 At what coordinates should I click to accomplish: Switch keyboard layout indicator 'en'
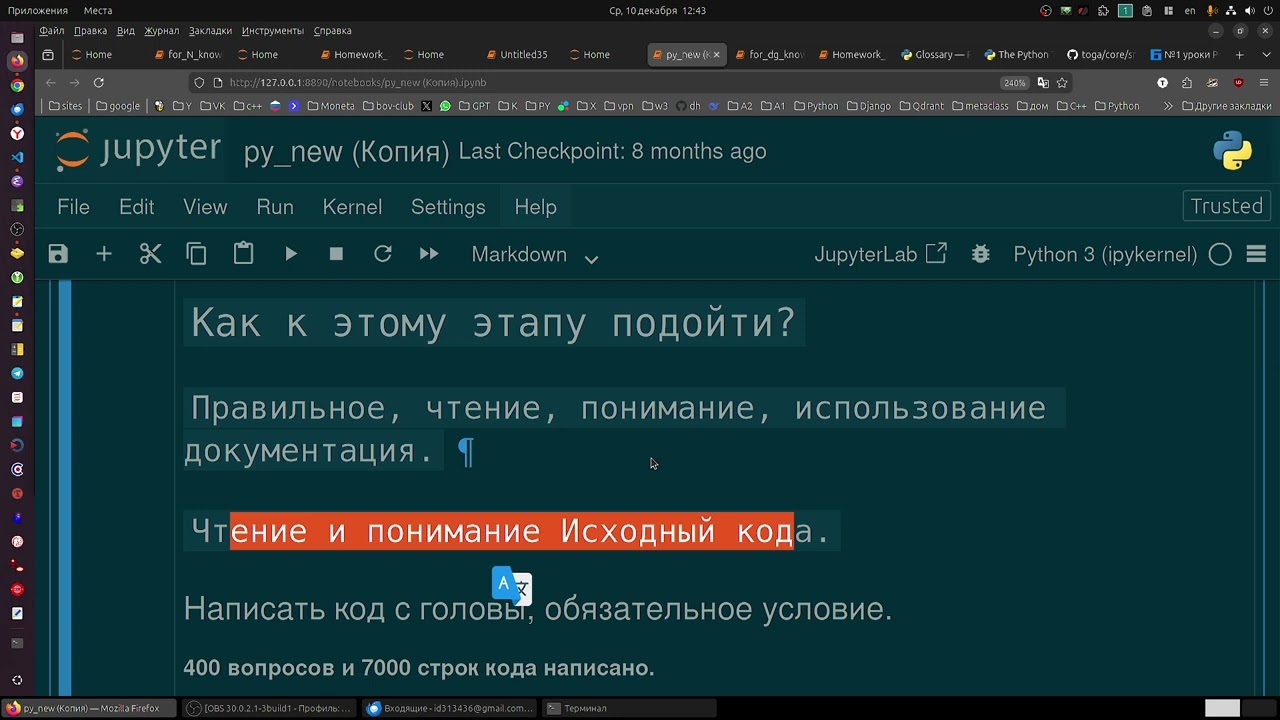pyautogui.click(x=1190, y=10)
